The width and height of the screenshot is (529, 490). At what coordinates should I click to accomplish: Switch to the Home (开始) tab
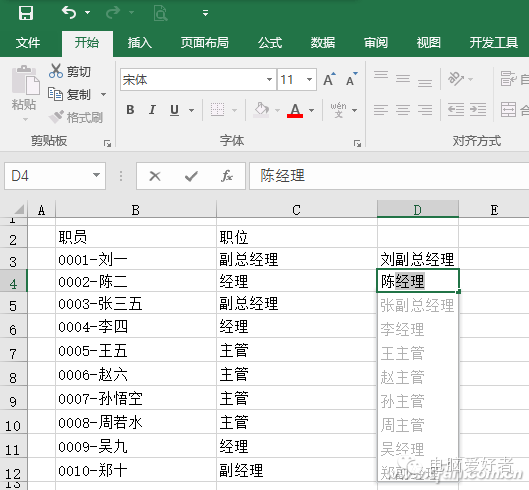pyautogui.click(x=87, y=43)
